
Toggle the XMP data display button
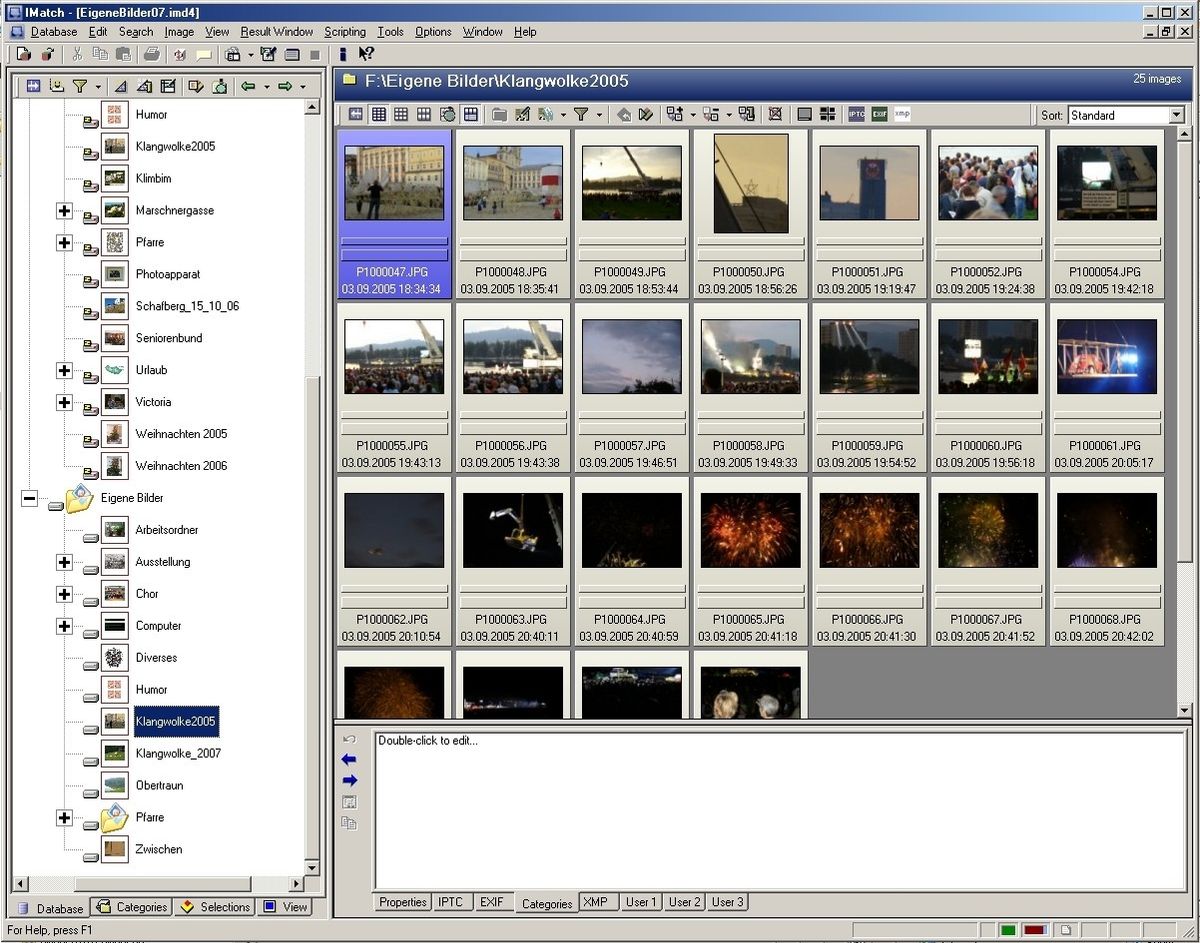pos(900,113)
